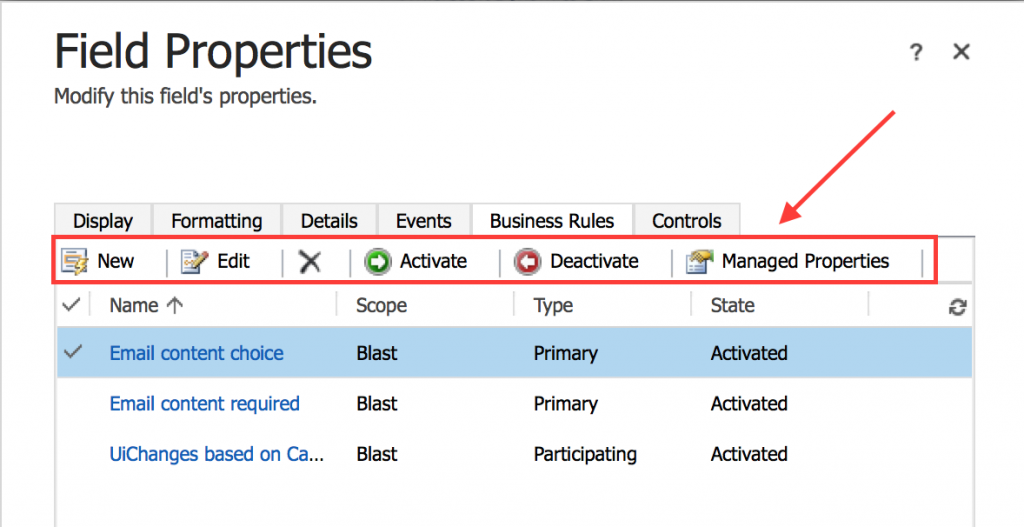Open UiChanges based on Ca... rule

pos(217,454)
